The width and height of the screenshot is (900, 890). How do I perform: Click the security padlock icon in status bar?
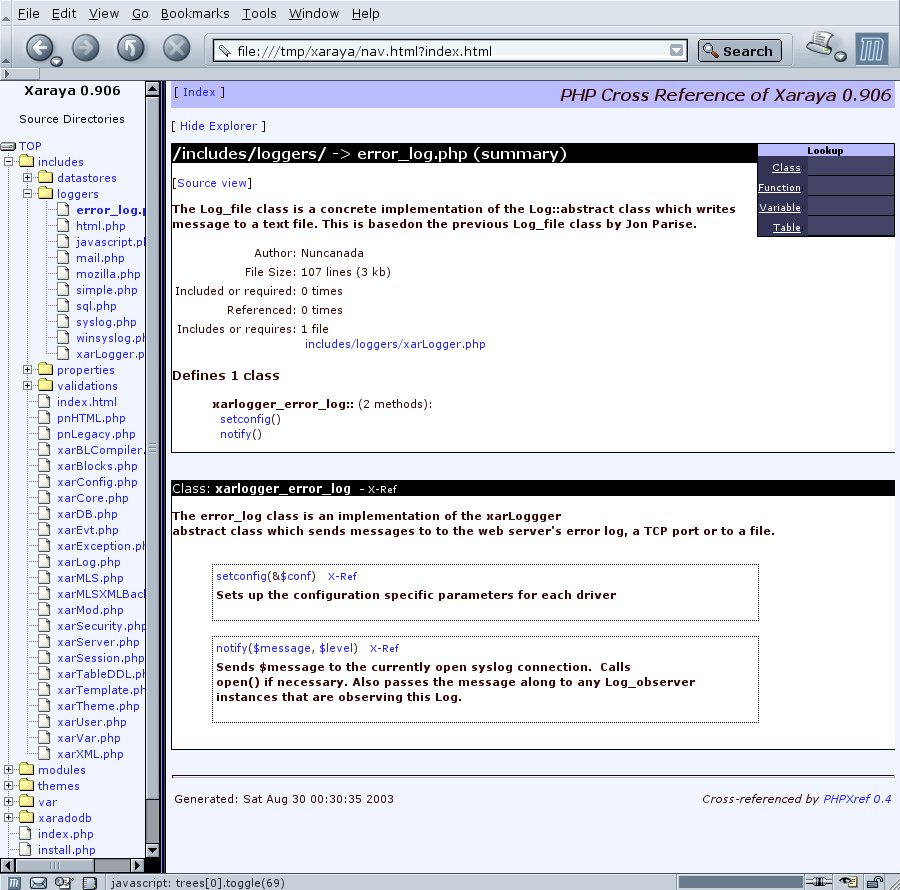coord(874,882)
